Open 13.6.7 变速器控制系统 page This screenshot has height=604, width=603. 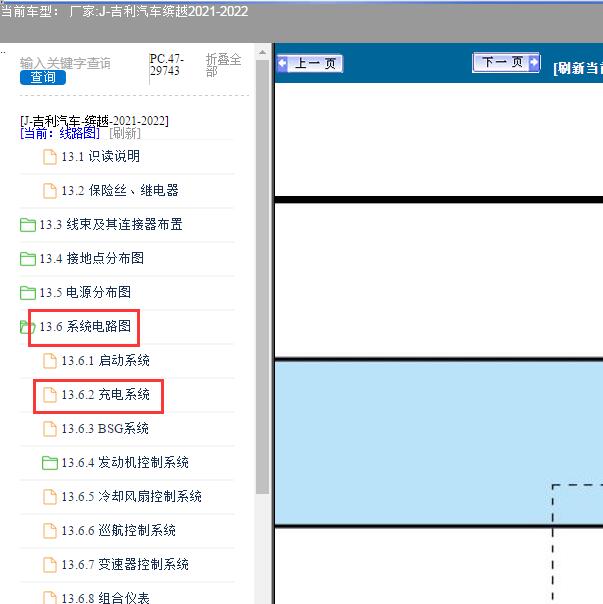coord(125,564)
